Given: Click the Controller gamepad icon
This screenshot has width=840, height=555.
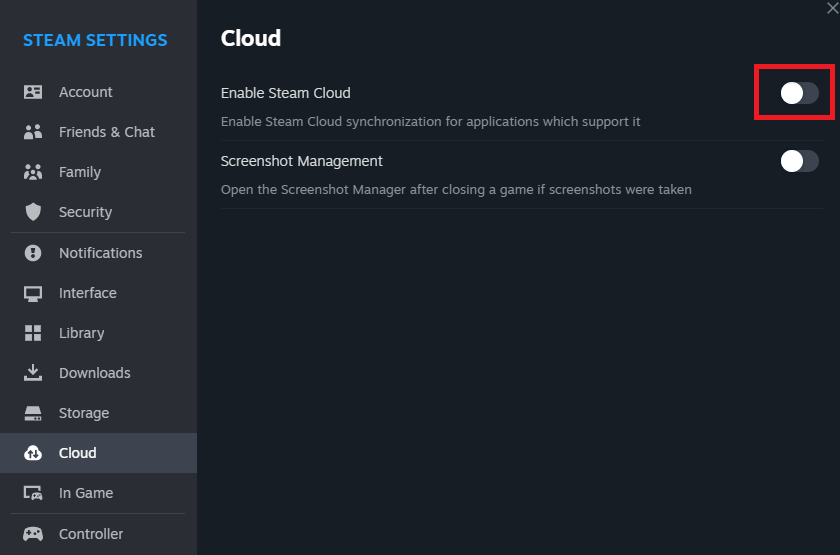Looking at the screenshot, I should click(33, 534).
